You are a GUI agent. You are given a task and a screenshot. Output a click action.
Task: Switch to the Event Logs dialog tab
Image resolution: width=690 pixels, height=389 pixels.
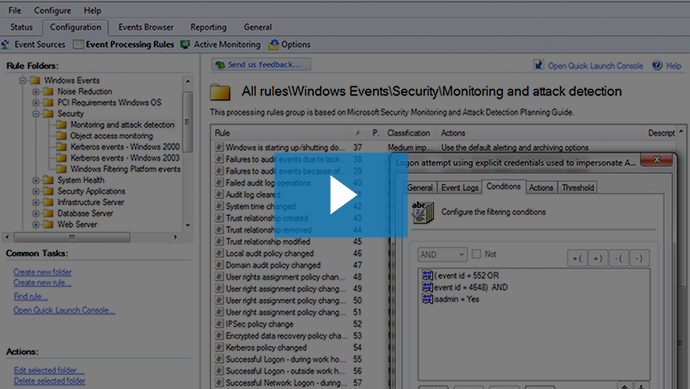[459, 188]
